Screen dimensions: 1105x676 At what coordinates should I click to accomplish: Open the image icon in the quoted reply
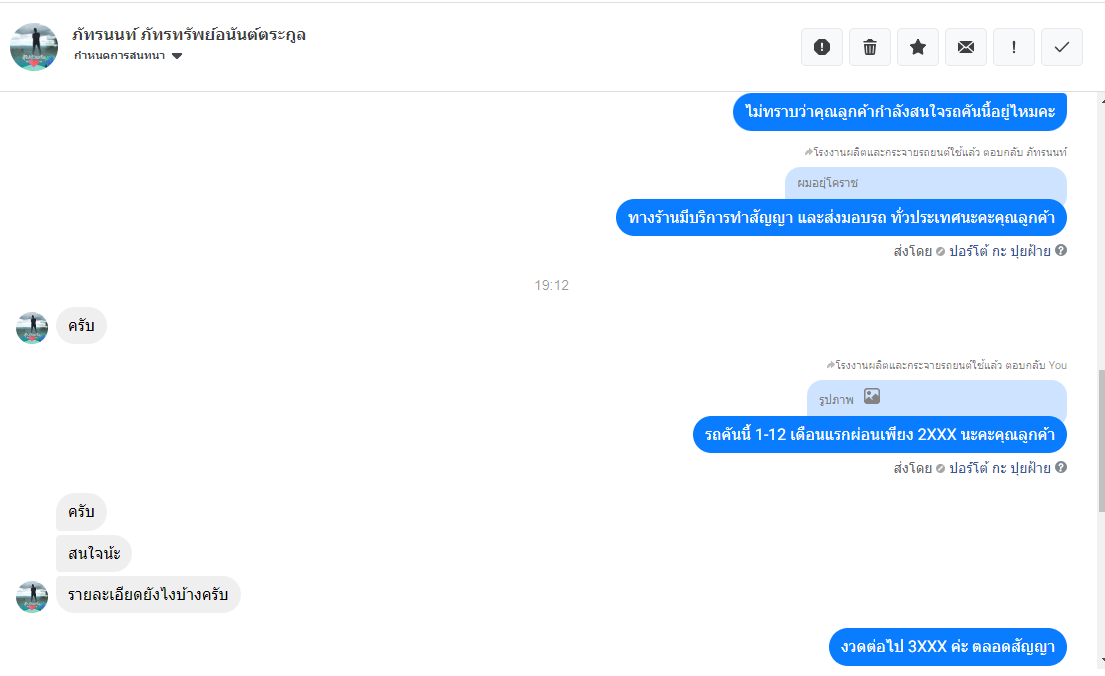pyautogui.click(x=872, y=396)
